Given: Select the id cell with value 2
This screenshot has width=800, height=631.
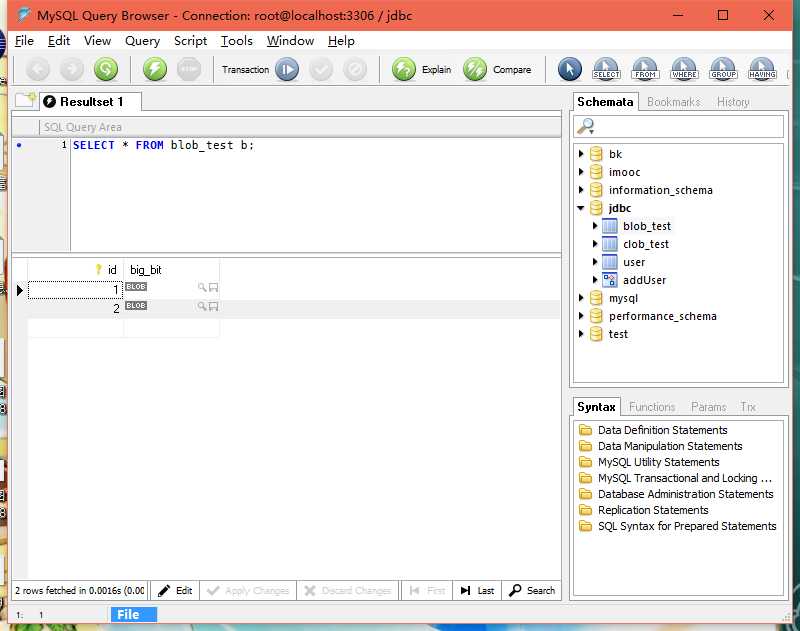Looking at the screenshot, I should [76, 308].
